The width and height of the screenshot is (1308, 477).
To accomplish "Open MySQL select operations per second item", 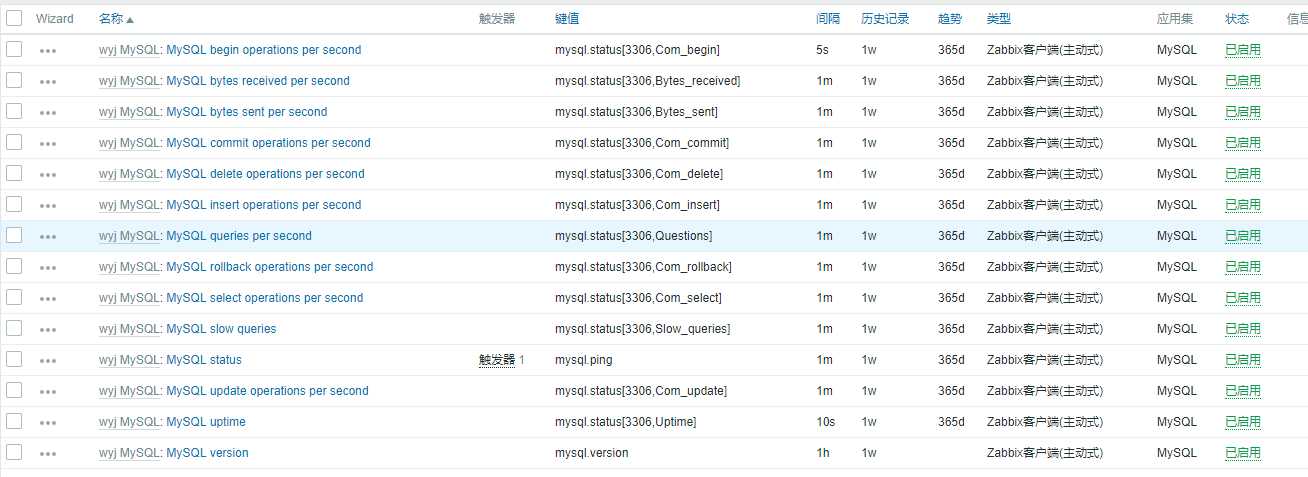I will tap(265, 298).
